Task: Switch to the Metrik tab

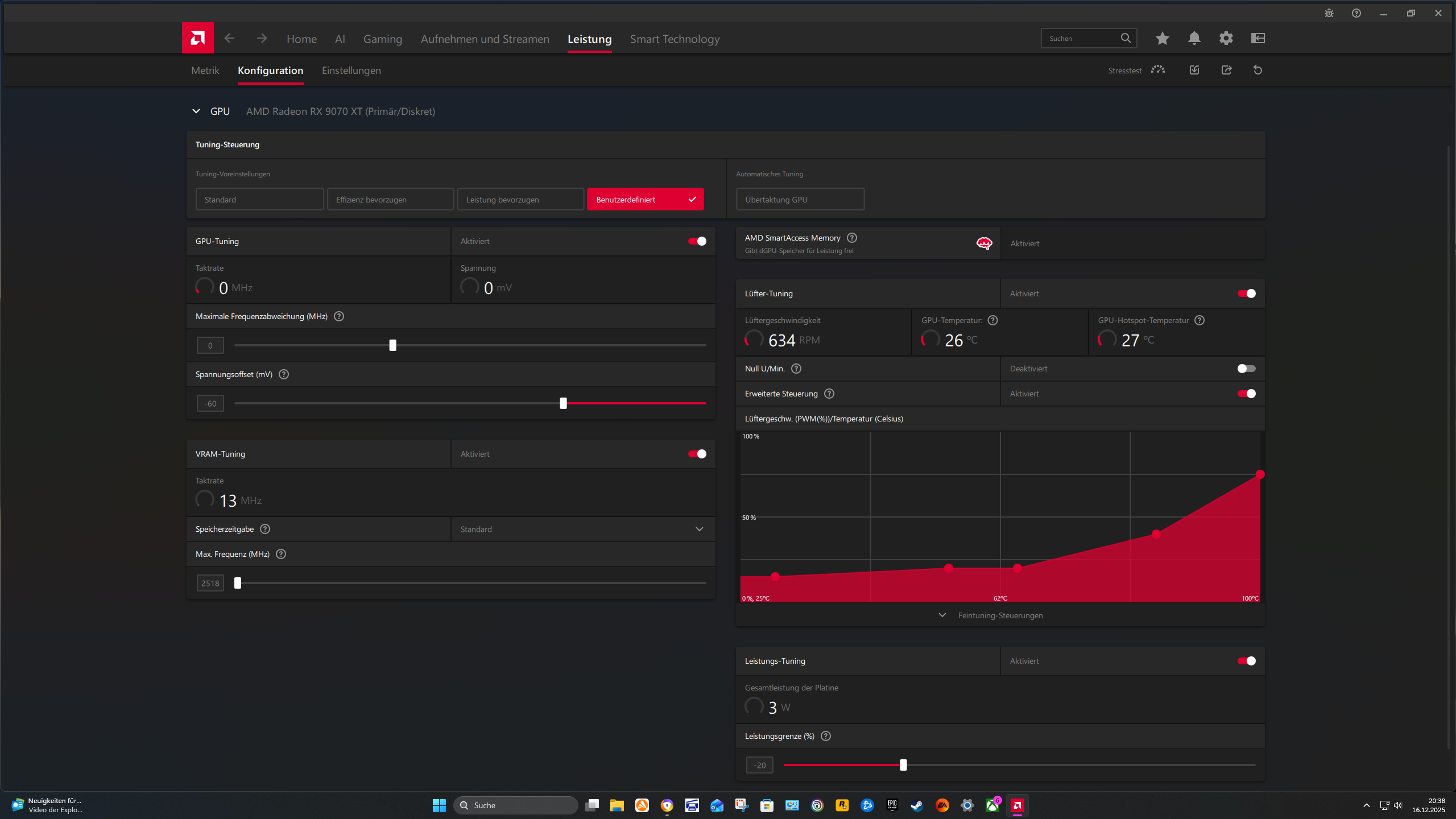Action: coord(205,70)
